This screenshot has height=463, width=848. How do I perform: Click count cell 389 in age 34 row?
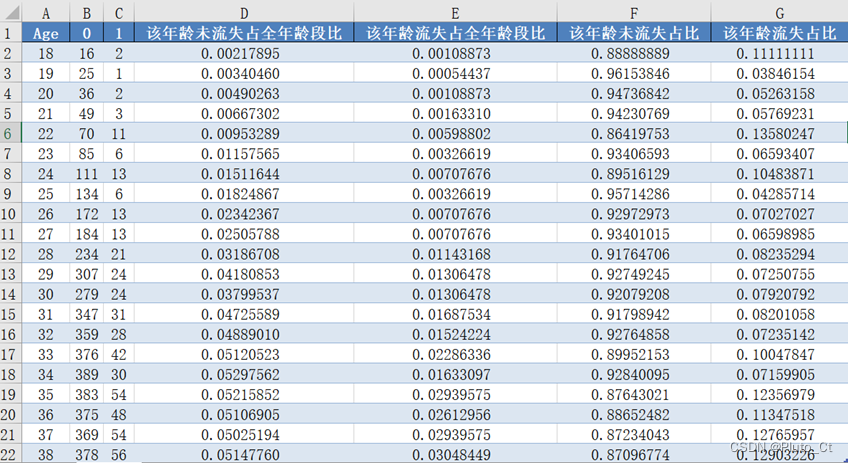pos(87,374)
